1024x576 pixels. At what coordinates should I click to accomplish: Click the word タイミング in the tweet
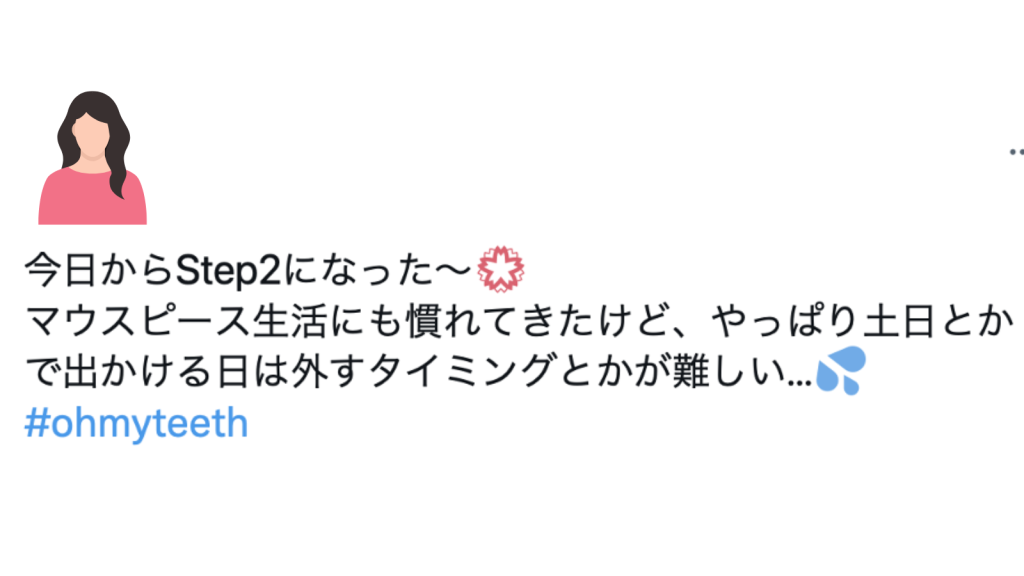(x=463, y=371)
